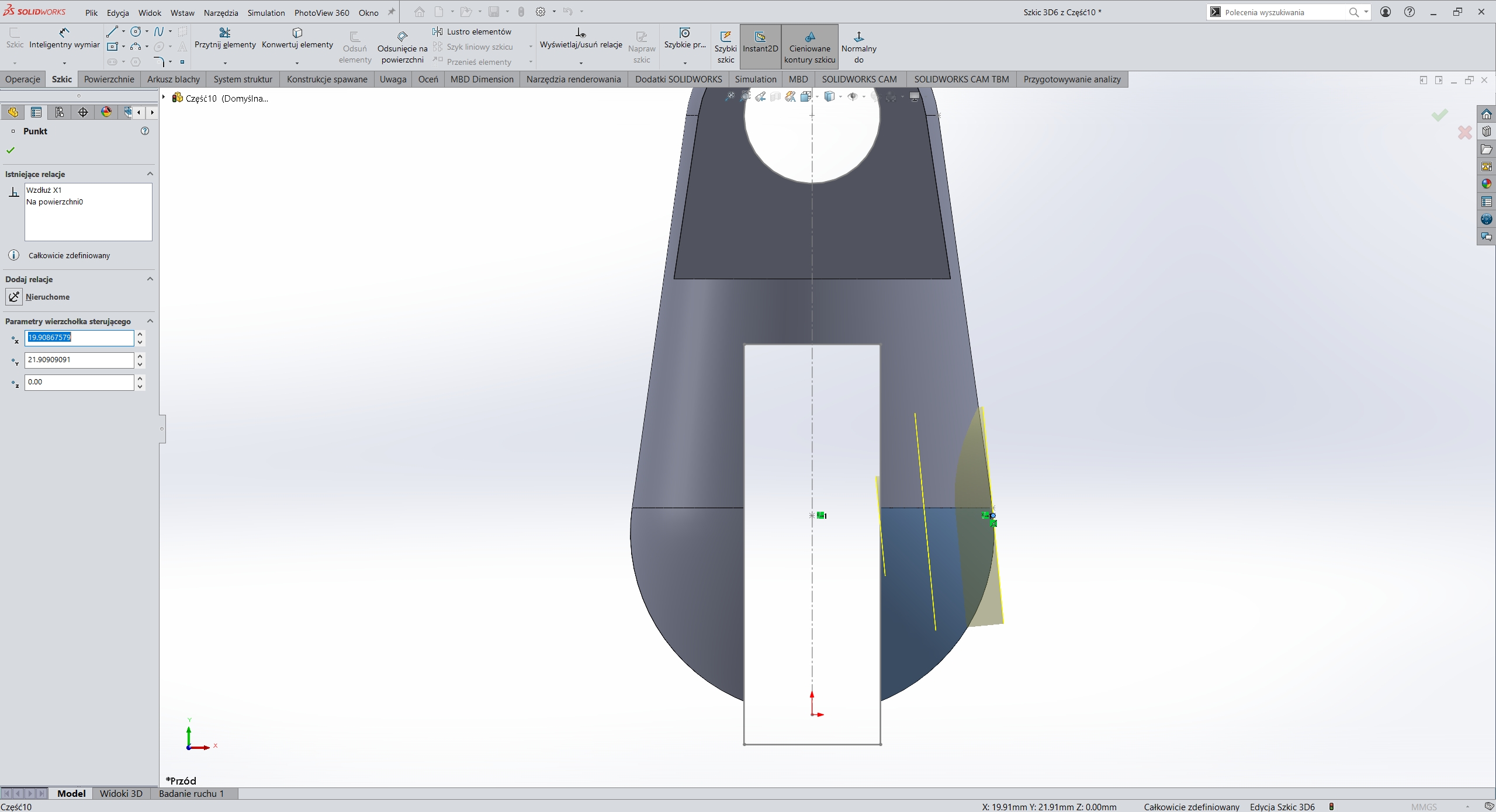Confirm sketch with corner green checkmark
This screenshot has height=812, width=1496.
point(1440,114)
